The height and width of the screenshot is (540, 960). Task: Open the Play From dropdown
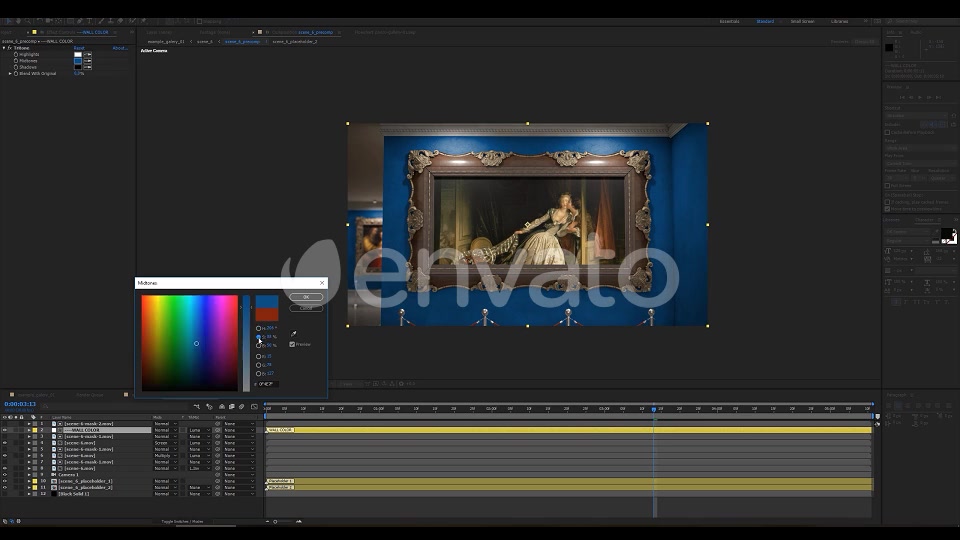point(920,163)
